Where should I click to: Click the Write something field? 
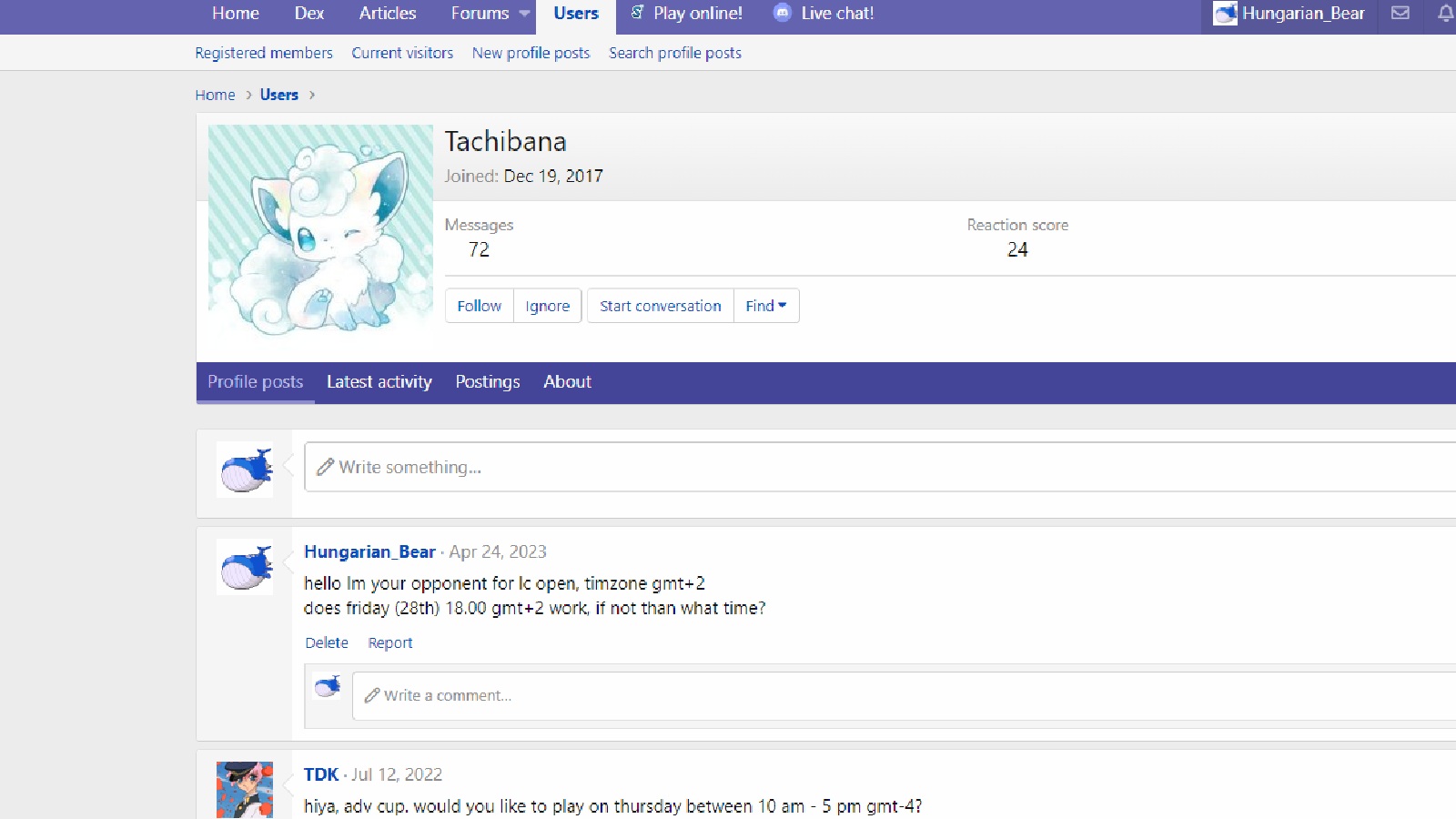[880, 467]
